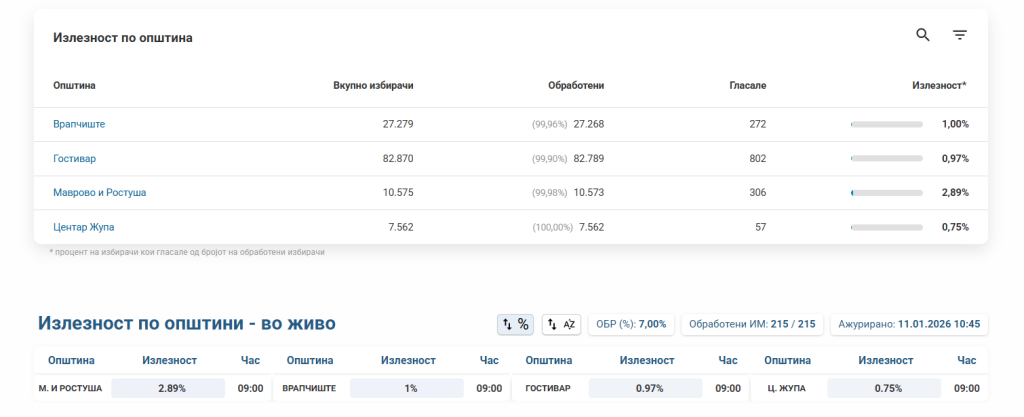Screen dimensions: 1024x417
Task: Click the Ажурирано timestamp badge
Action: (x=909, y=324)
